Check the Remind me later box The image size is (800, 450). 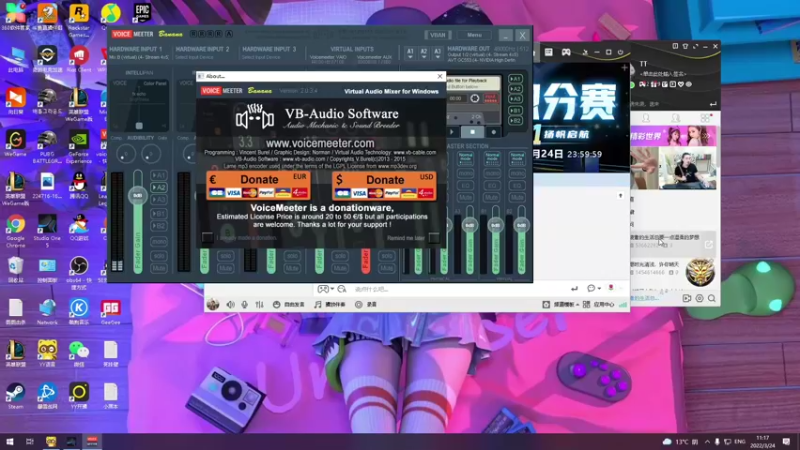click(434, 238)
